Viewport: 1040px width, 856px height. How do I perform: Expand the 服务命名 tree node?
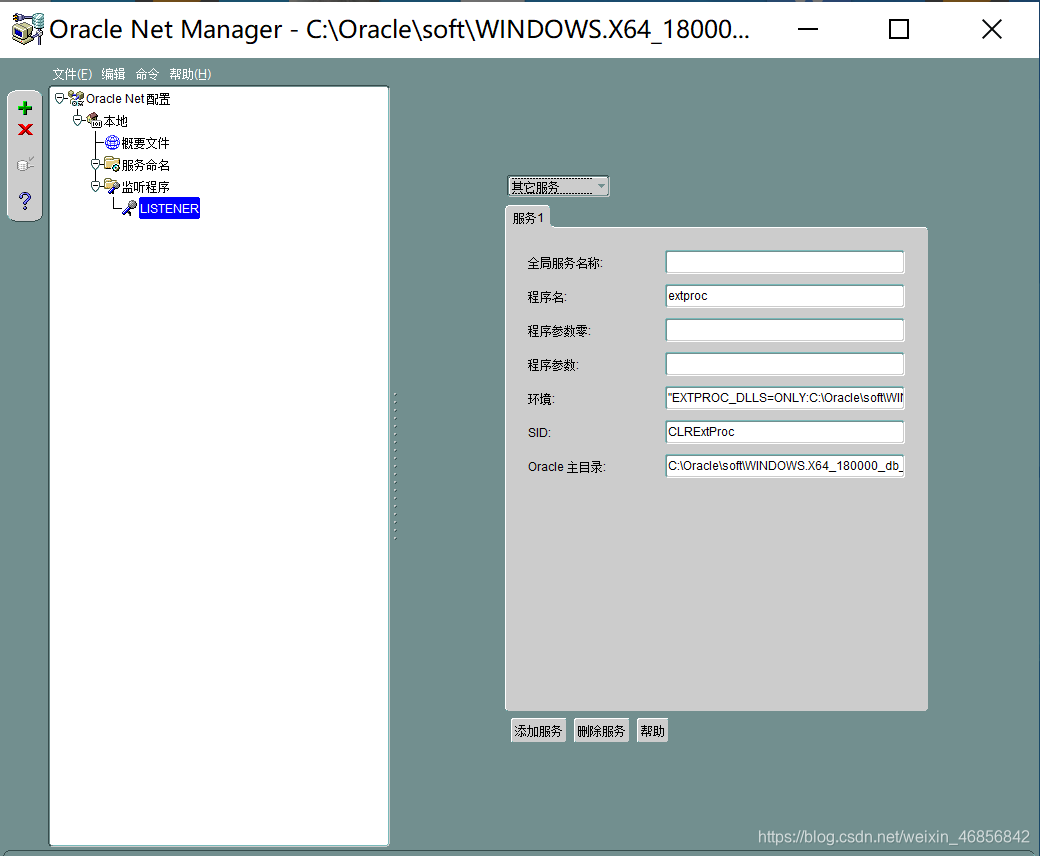96,164
